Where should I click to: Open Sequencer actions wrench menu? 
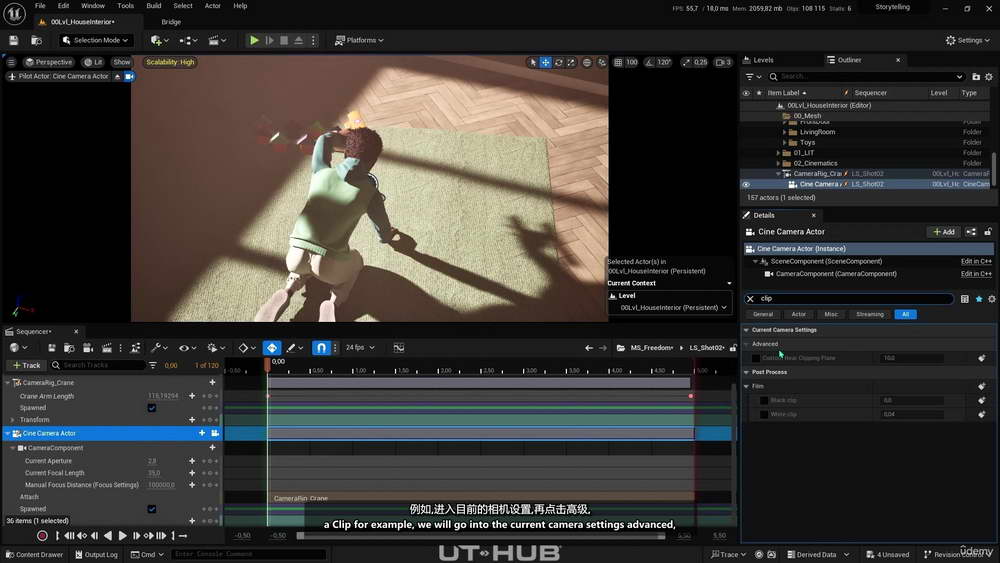tap(159, 348)
